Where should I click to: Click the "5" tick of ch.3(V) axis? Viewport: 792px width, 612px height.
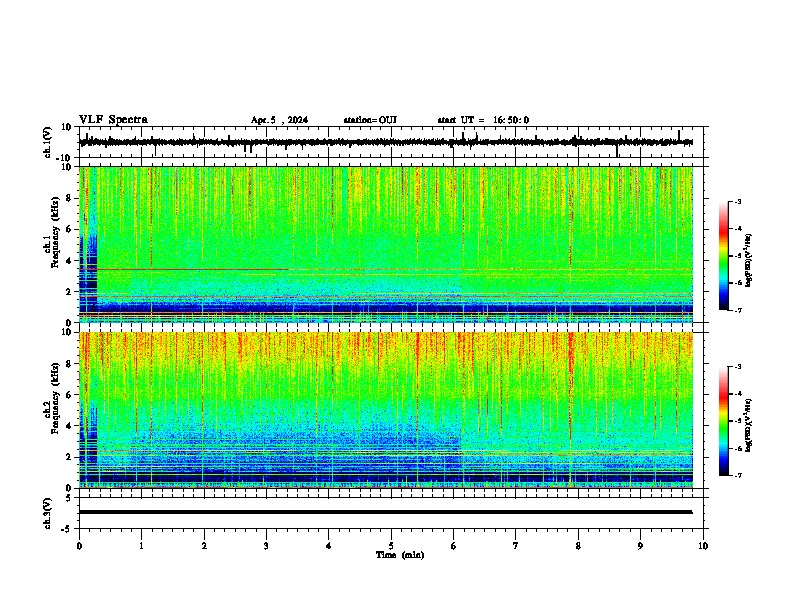coord(69,497)
